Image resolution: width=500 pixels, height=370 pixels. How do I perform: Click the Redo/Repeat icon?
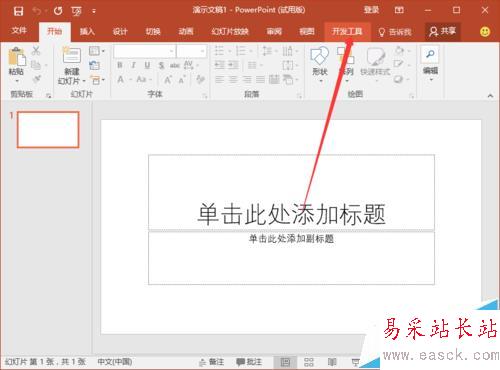tap(58, 11)
